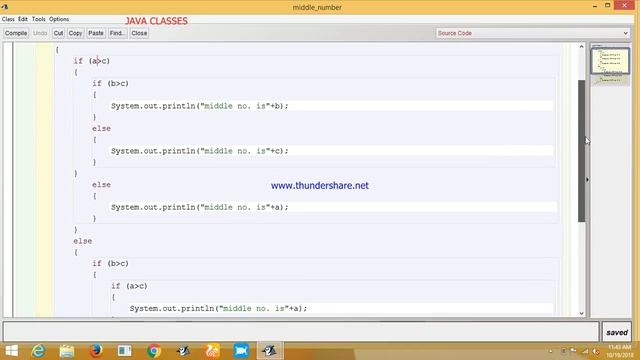Screen dimensions: 640x360
Task: Open first BlueJ bird icon in taskbar
Action: pyautogui.click(x=183, y=351)
